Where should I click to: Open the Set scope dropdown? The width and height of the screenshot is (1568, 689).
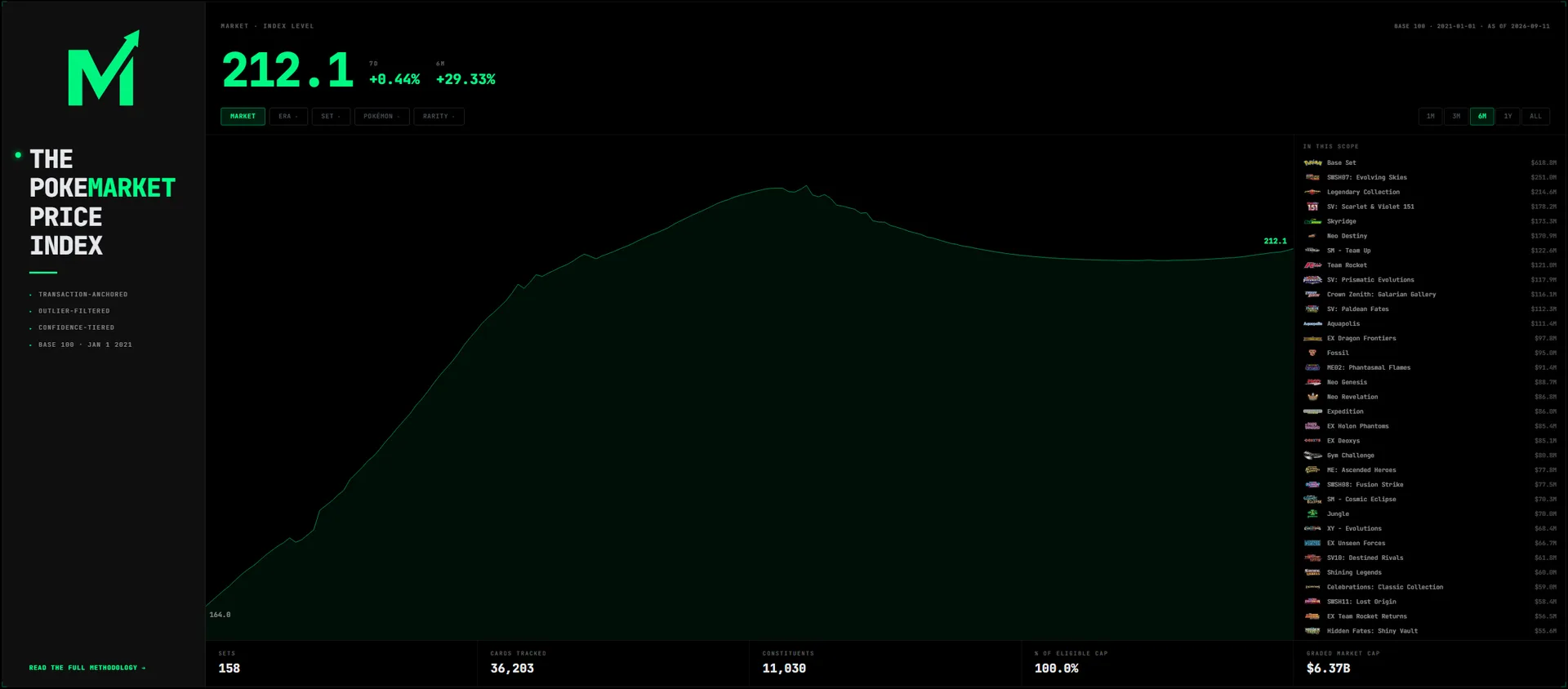point(331,117)
